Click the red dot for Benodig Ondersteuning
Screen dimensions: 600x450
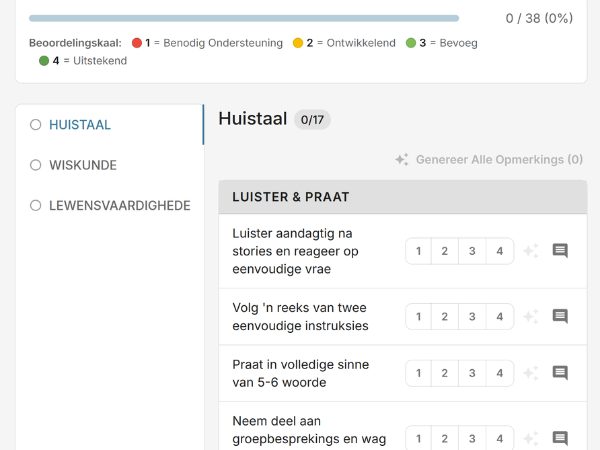[x=137, y=43]
